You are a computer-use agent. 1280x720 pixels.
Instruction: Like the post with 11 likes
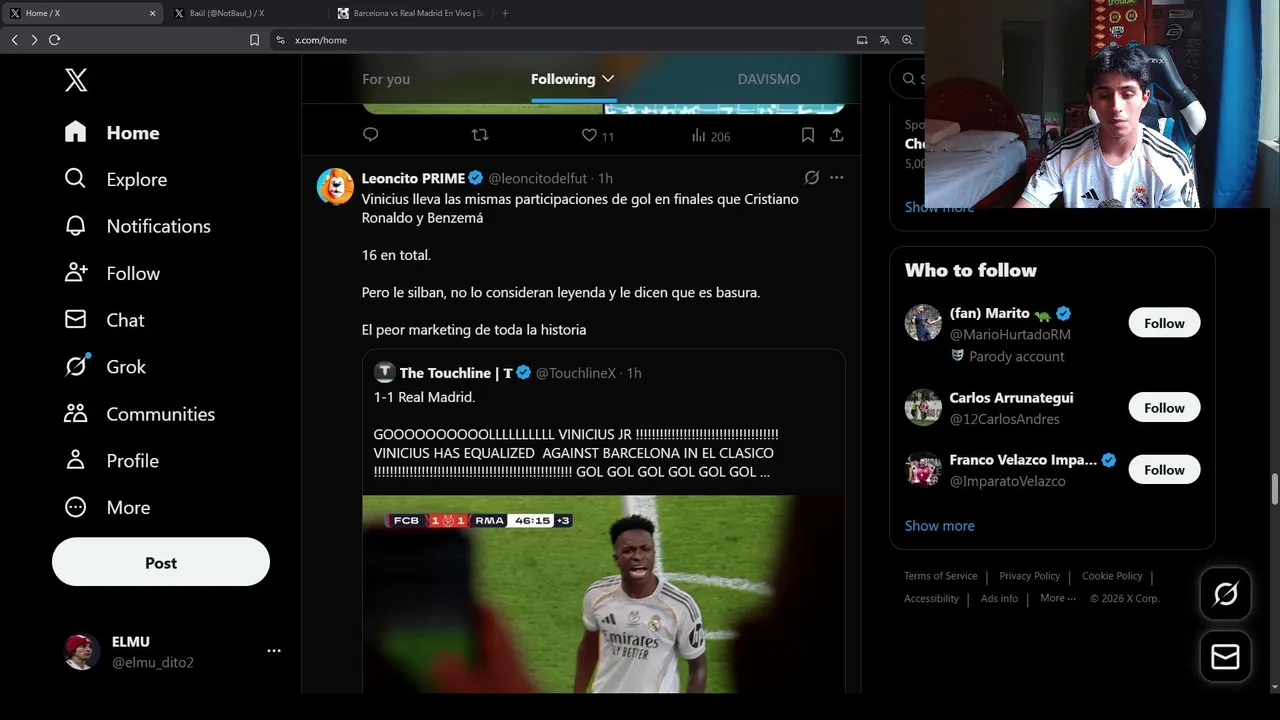(598, 135)
